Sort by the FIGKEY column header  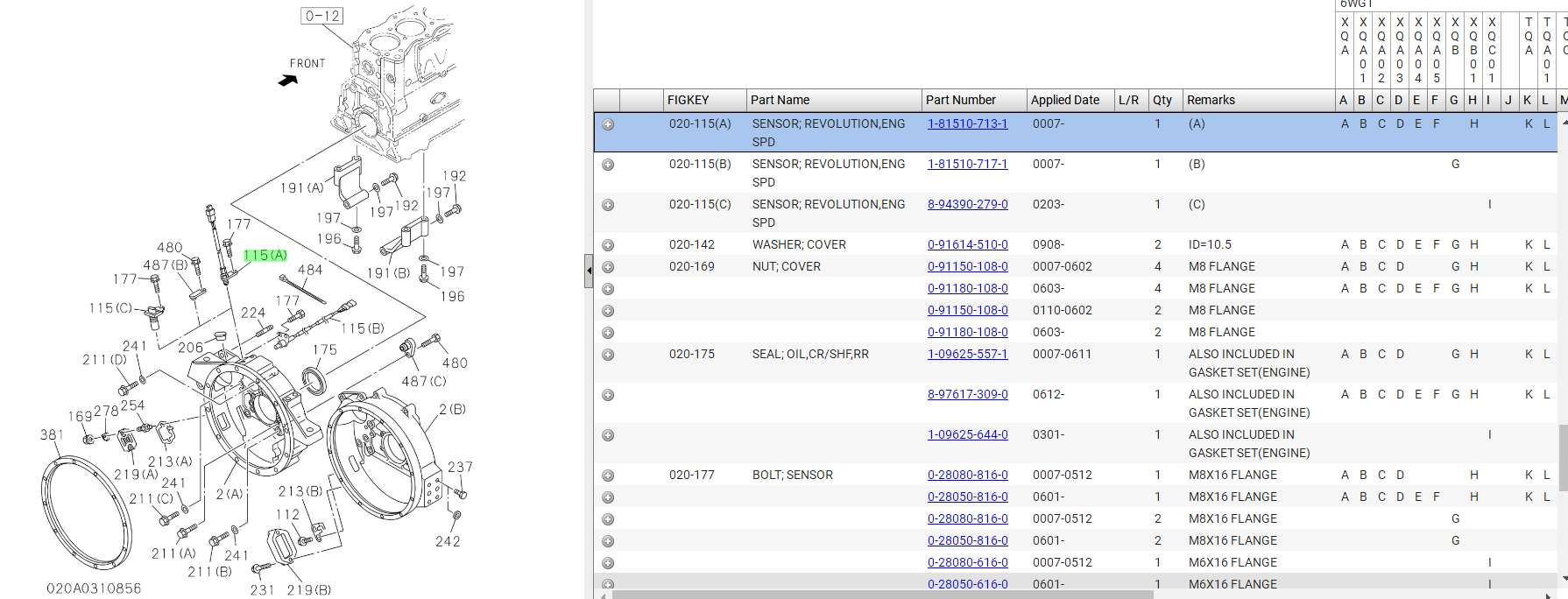[x=704, y=100]
